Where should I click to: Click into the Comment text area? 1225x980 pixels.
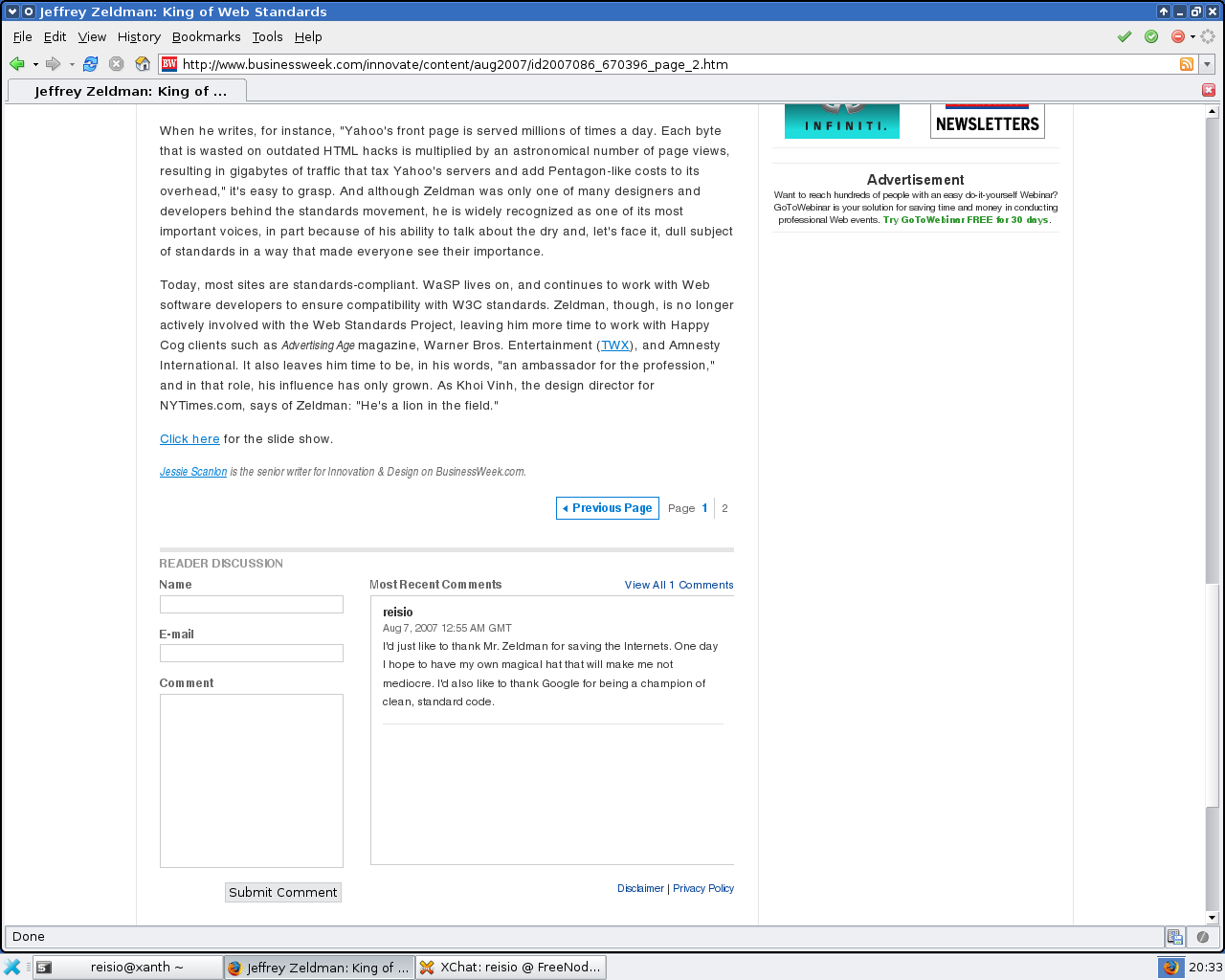pos(252,781)
